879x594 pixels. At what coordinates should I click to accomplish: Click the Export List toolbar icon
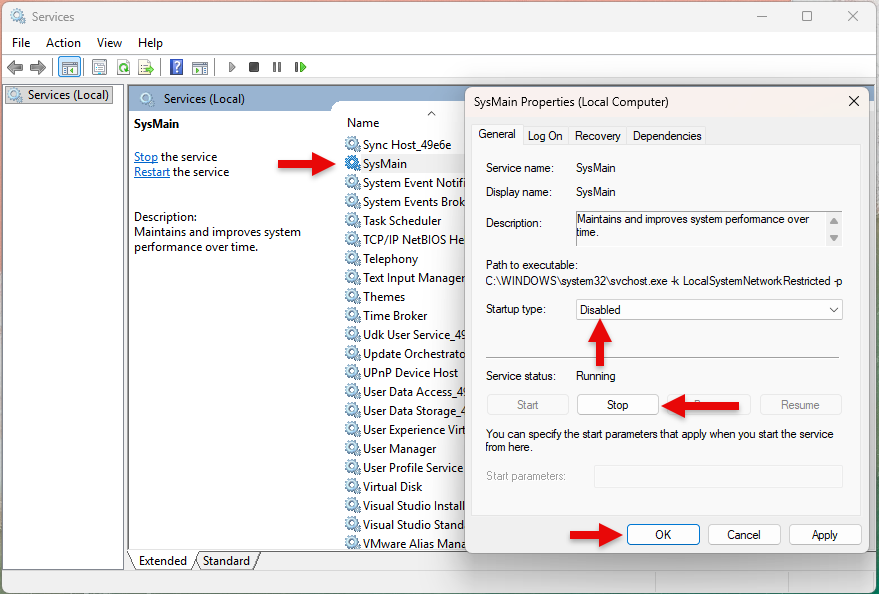(x=146, y=68)
